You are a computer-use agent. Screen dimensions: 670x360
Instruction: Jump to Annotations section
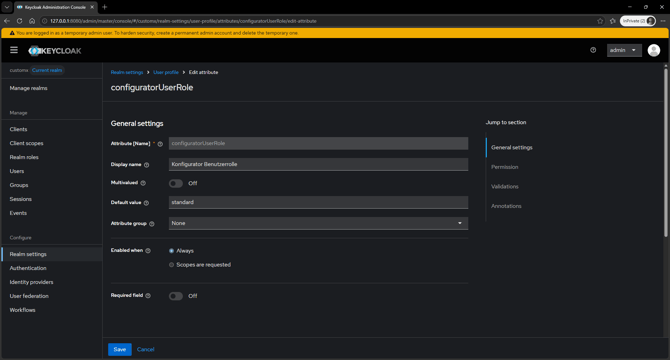click(506, 206)
